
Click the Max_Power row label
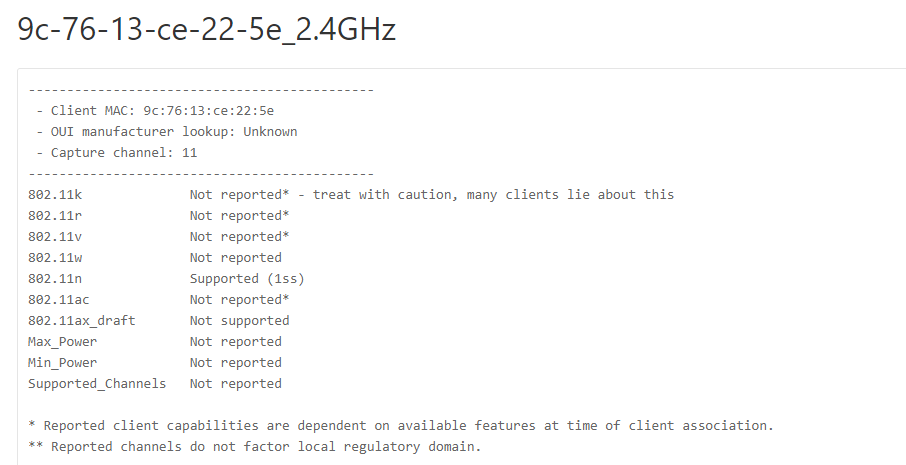[x=62, y=342]
